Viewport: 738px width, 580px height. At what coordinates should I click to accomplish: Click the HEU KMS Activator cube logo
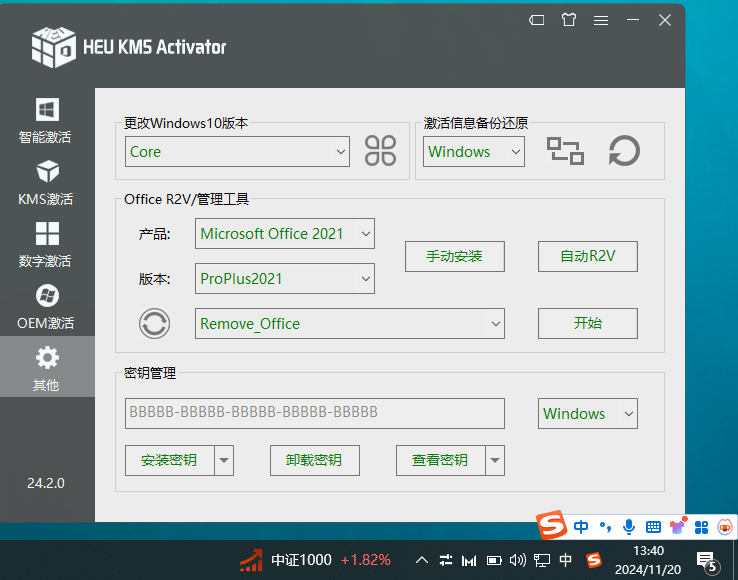point(53,47)
